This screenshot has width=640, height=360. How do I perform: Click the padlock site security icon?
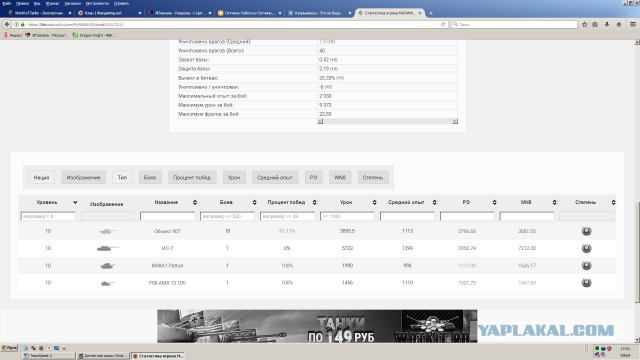[23, 24]
